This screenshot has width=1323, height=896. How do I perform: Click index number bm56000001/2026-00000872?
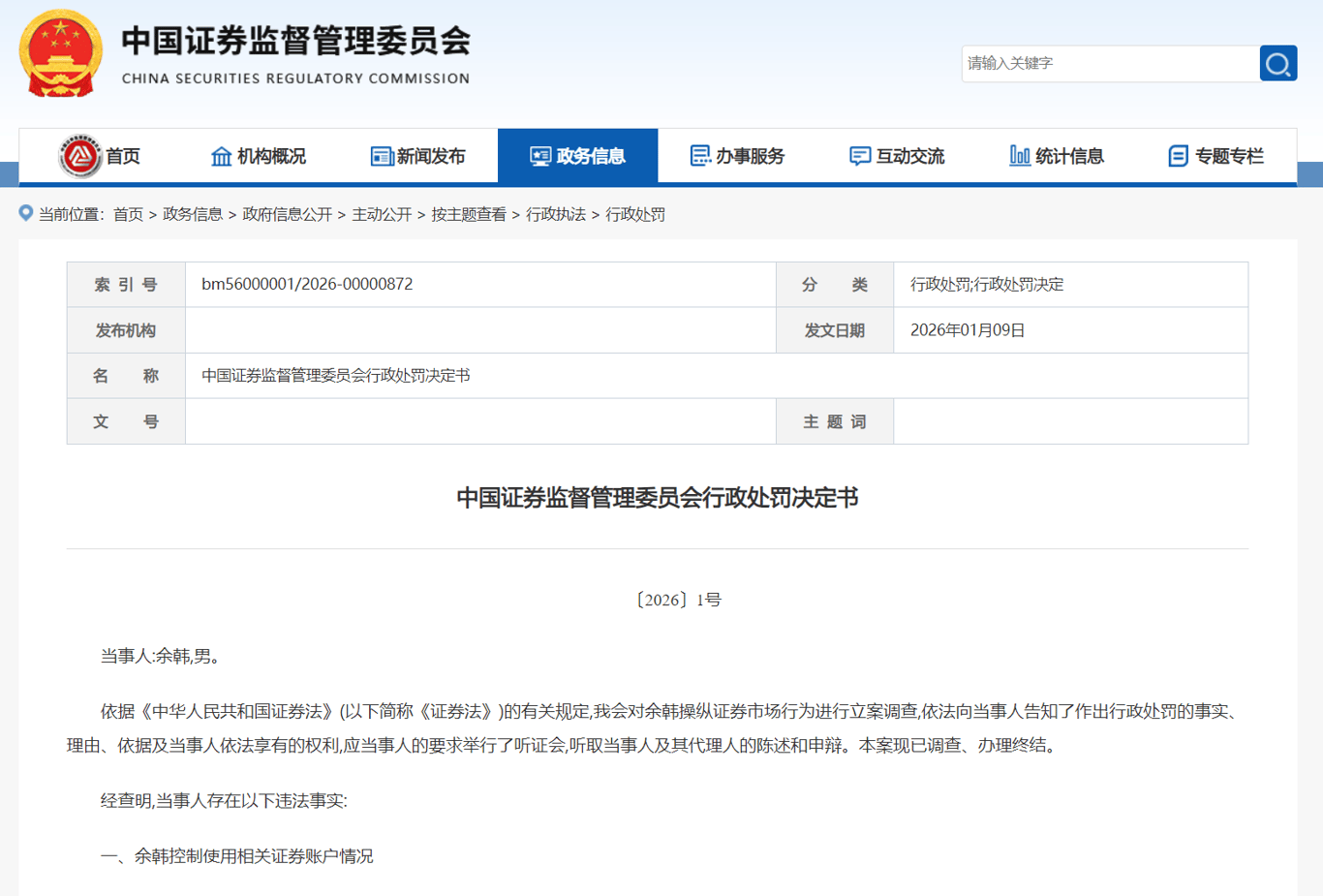[x=307, y=284]
